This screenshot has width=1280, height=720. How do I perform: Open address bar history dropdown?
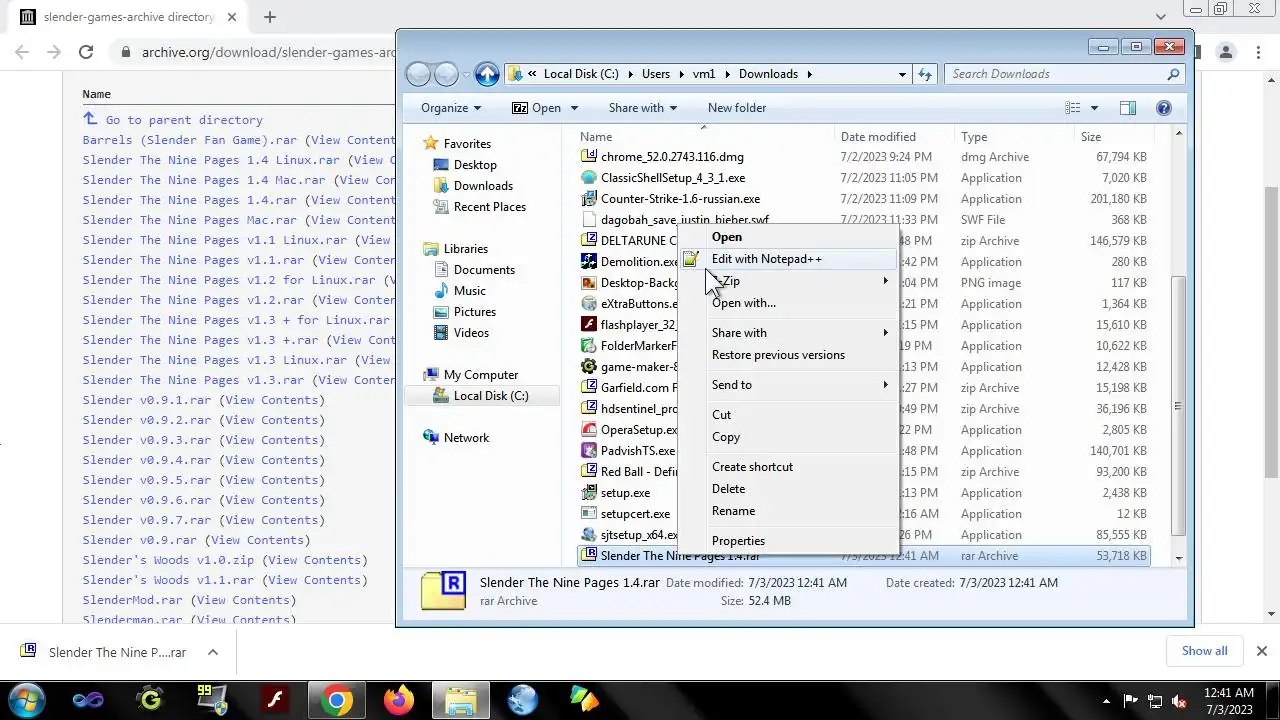(x=902, y=74)
